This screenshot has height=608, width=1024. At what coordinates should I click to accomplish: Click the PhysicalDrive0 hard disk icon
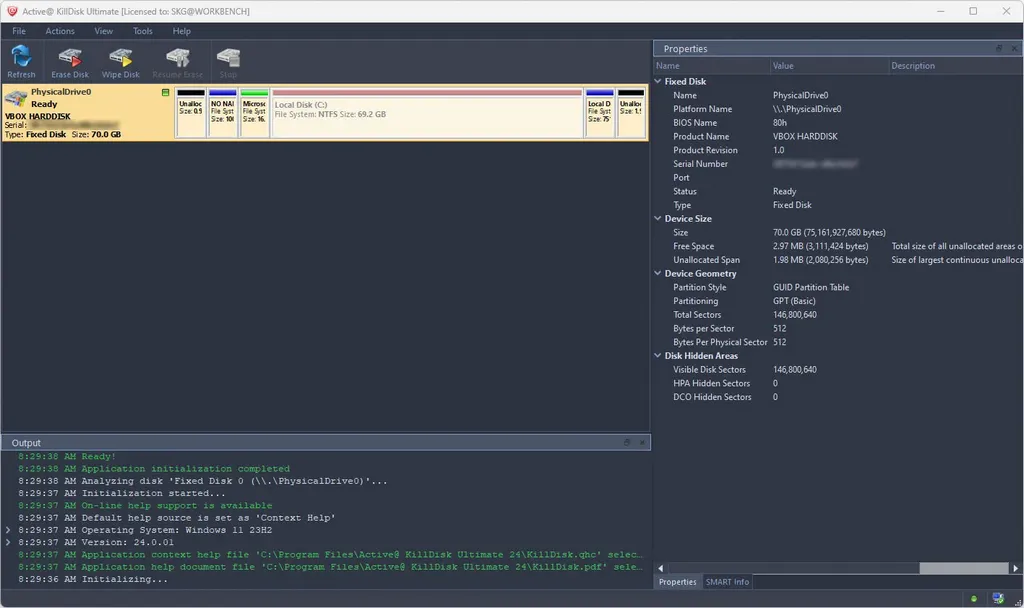pyautogui.click(x=16, y=99)
